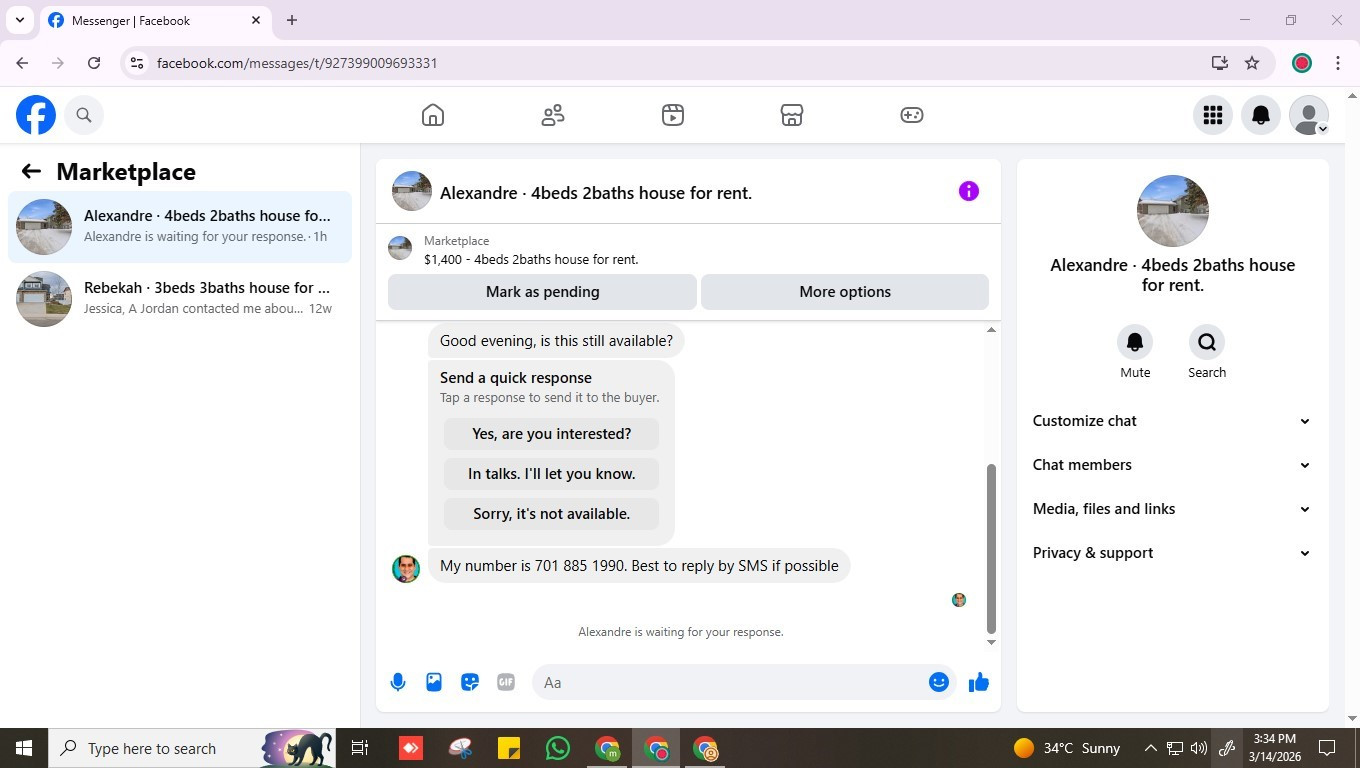Open WhatsApp from the taskbar
1360x768 pixels.
point(558,748)
